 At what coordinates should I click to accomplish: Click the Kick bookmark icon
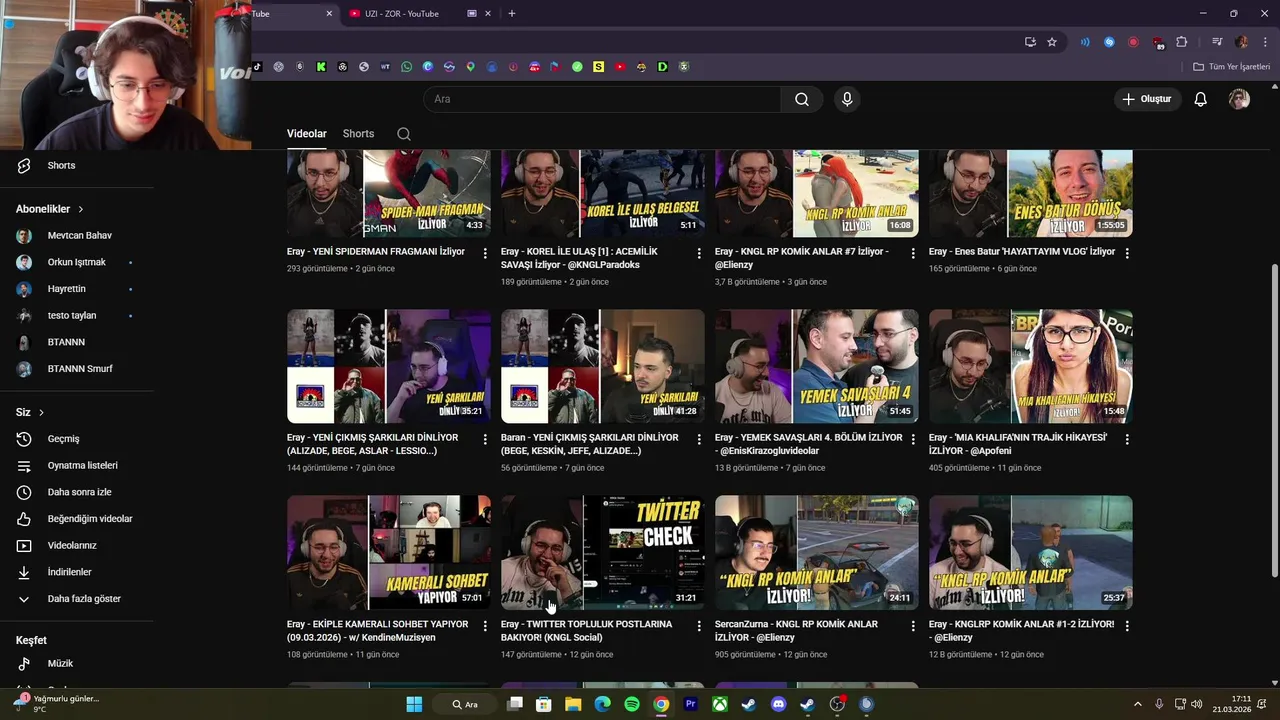pos(321,67)
